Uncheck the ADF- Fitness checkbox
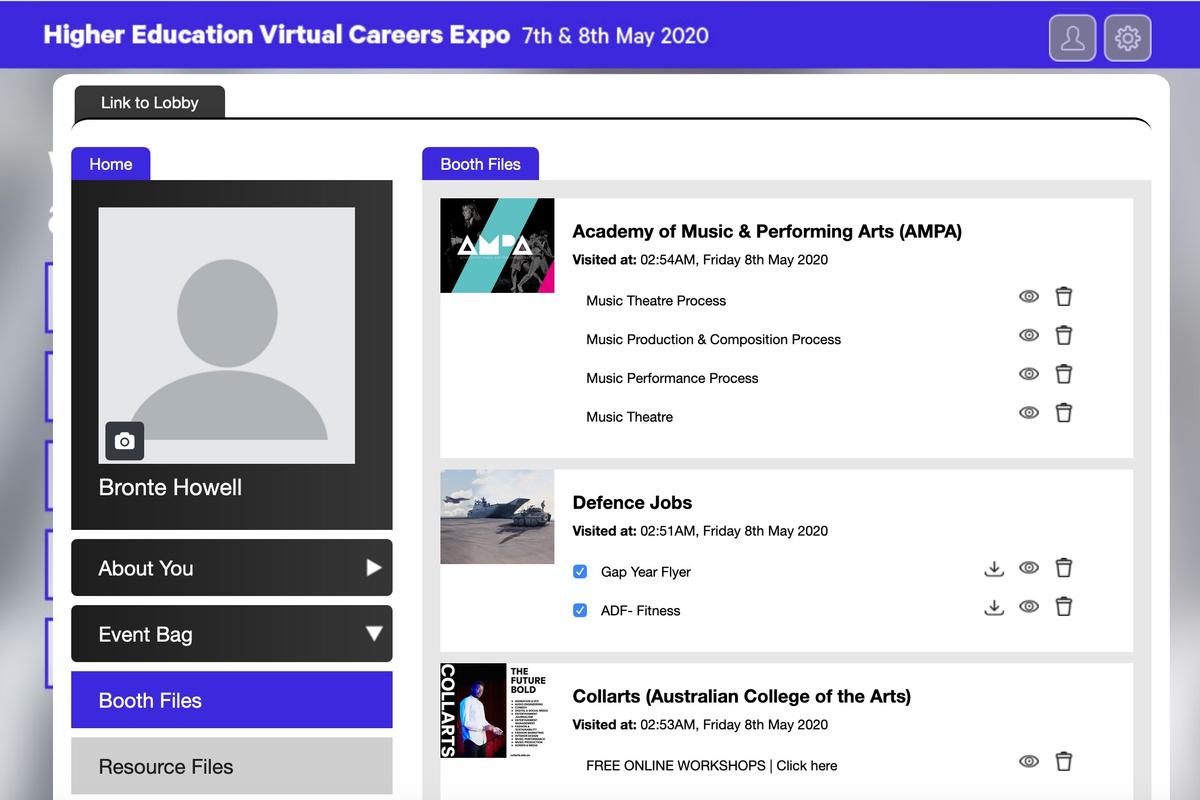The height and width of the screenshot is (800, 1200). pyautogui.click(x=580, y=610)
